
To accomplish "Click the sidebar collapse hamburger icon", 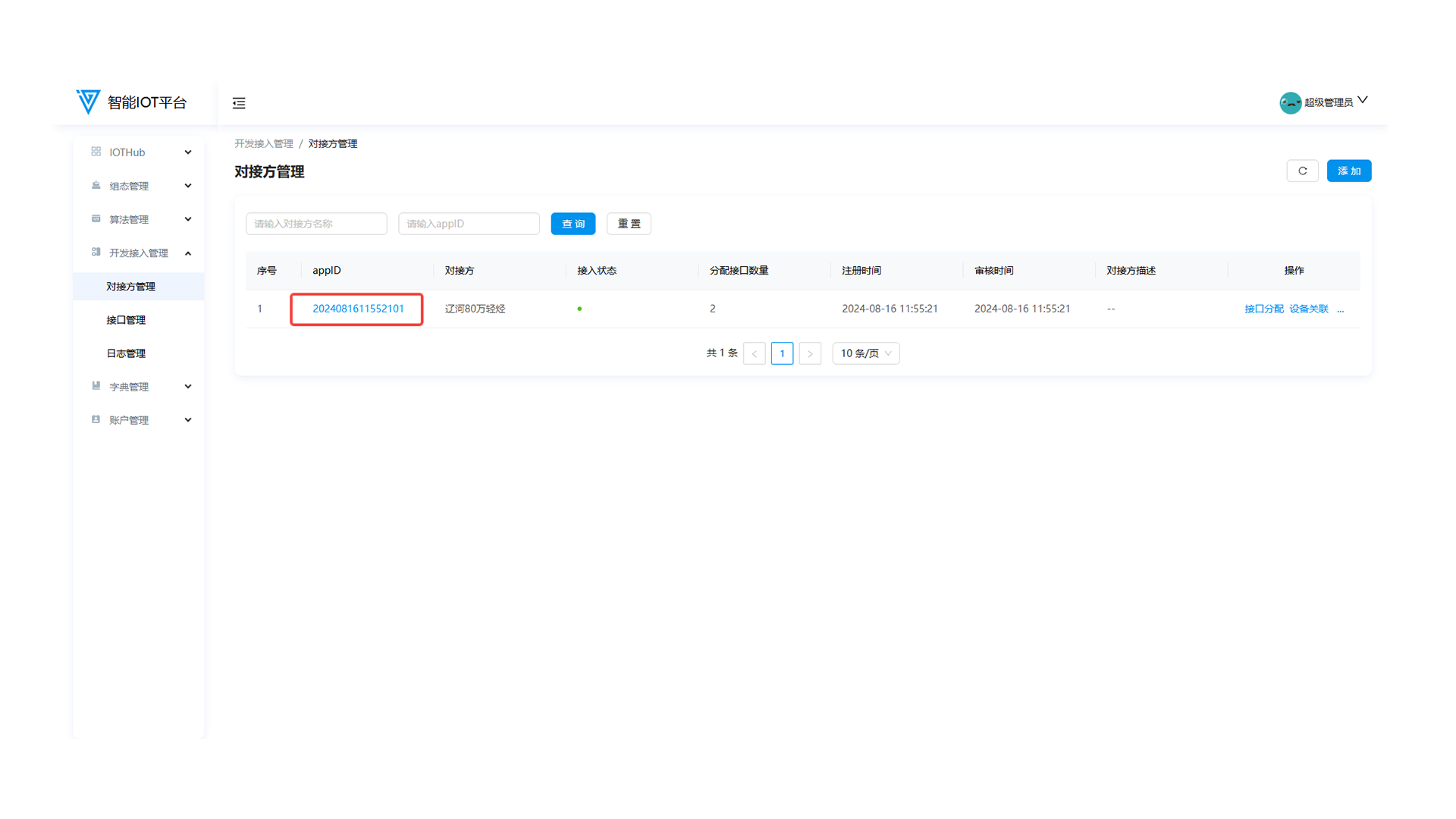I will (x=239, y=103).
